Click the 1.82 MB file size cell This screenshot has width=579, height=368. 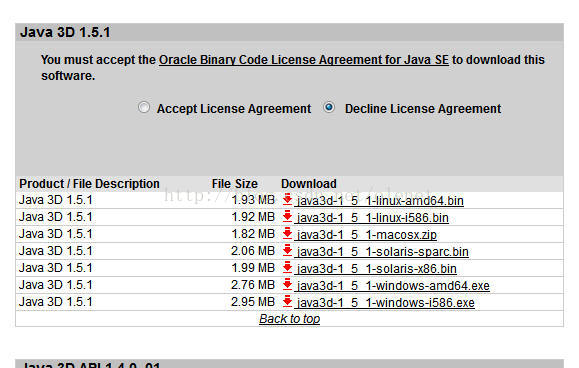coord(253,234)
